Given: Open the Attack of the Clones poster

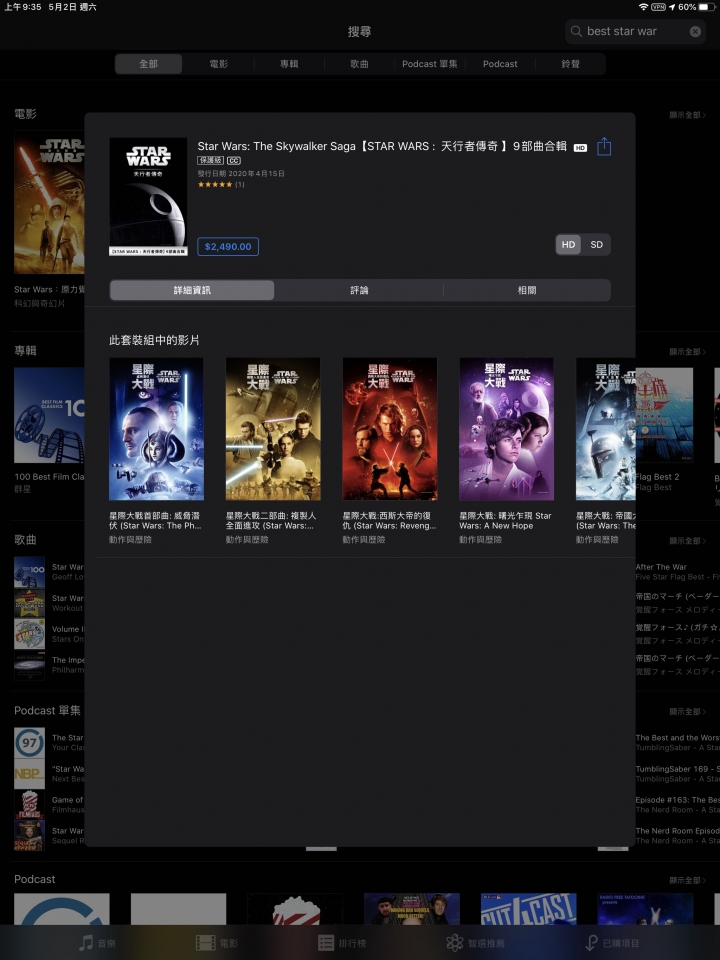Looking at the screenshot, I should pos(273,429).
